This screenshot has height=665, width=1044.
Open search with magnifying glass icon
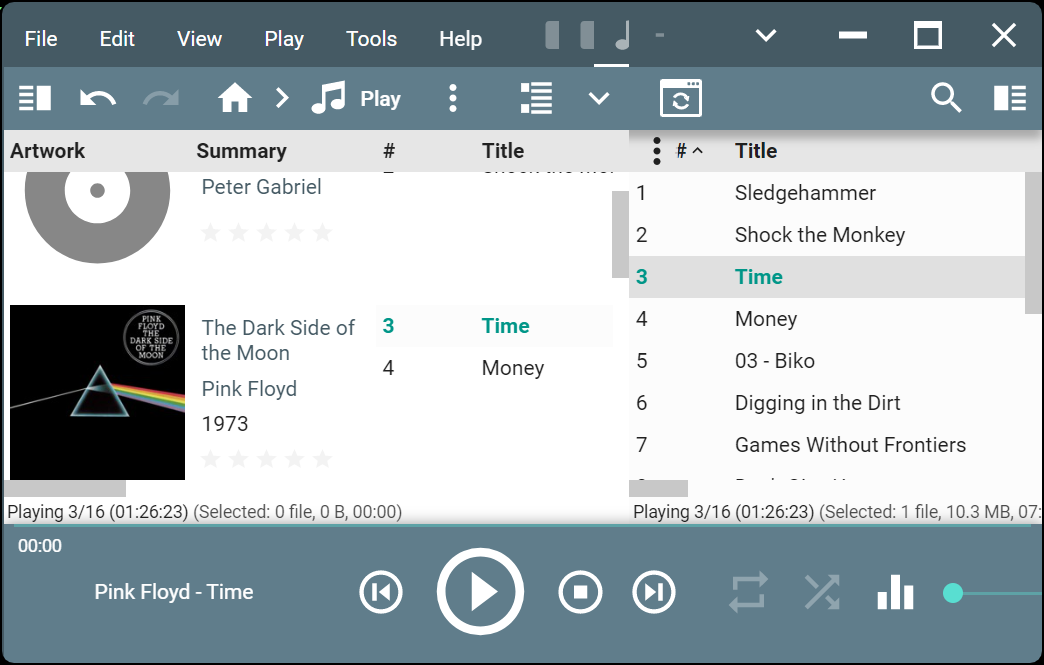[945, 98]
